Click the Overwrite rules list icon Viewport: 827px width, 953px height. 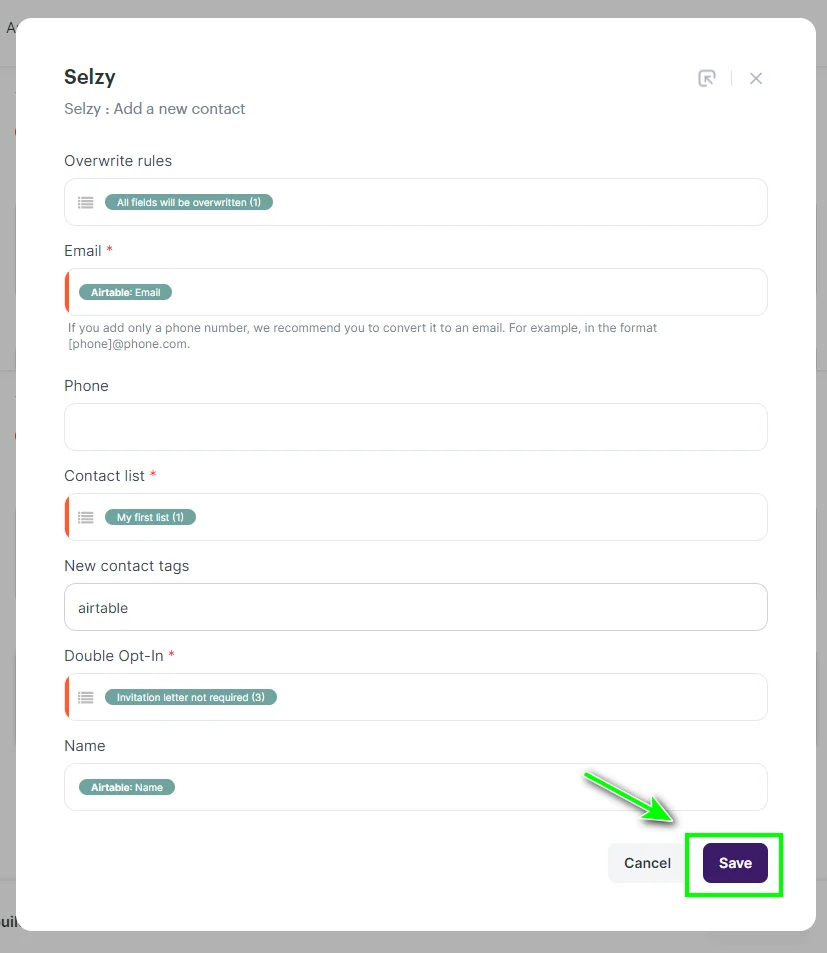(x=85, y=202)
